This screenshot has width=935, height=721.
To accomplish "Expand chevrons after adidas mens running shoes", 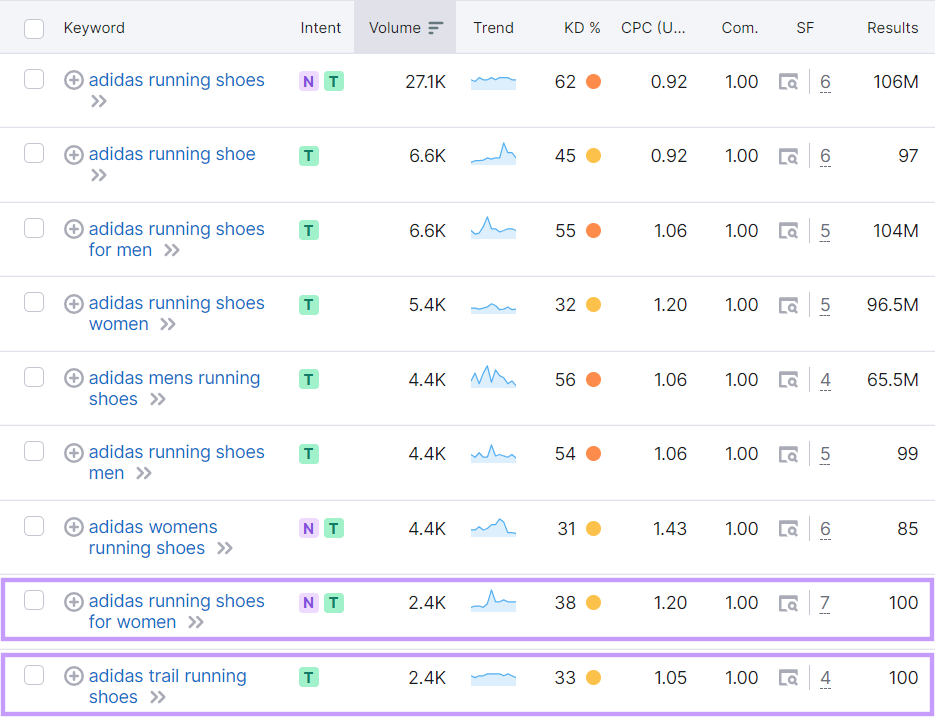I will pos(157,400).
